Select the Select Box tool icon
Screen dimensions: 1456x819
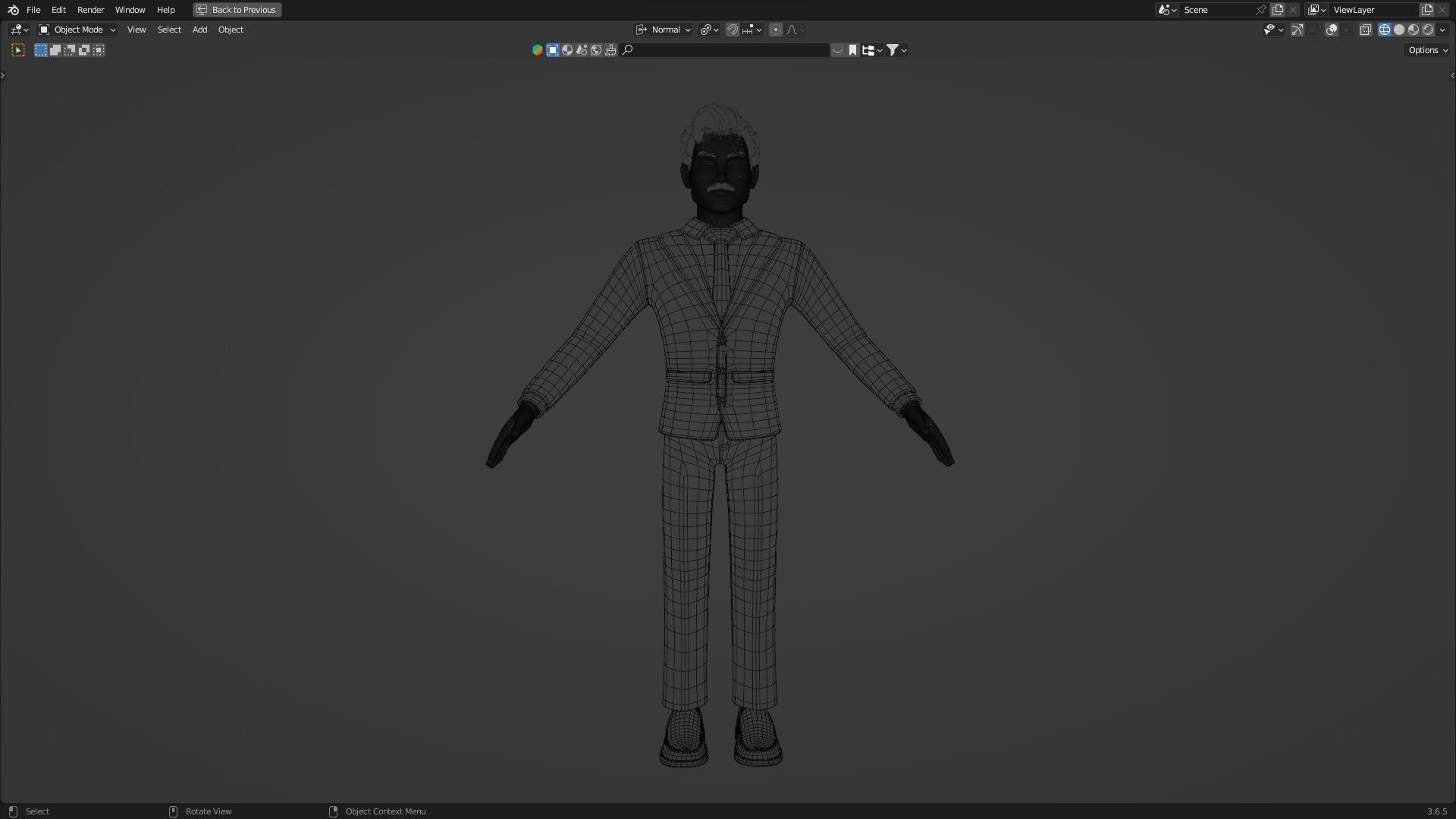point(18,50)
